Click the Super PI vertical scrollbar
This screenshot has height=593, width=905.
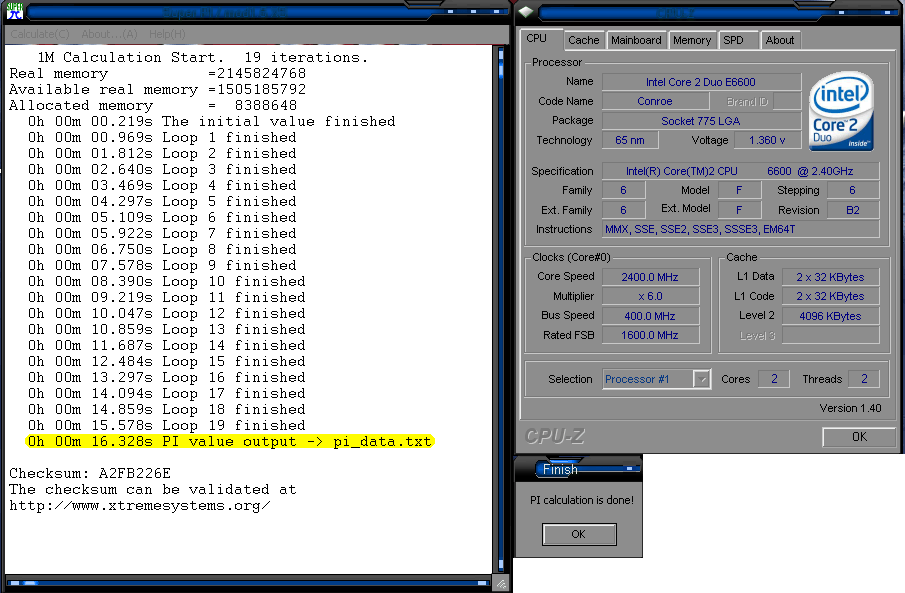point(500,309)
